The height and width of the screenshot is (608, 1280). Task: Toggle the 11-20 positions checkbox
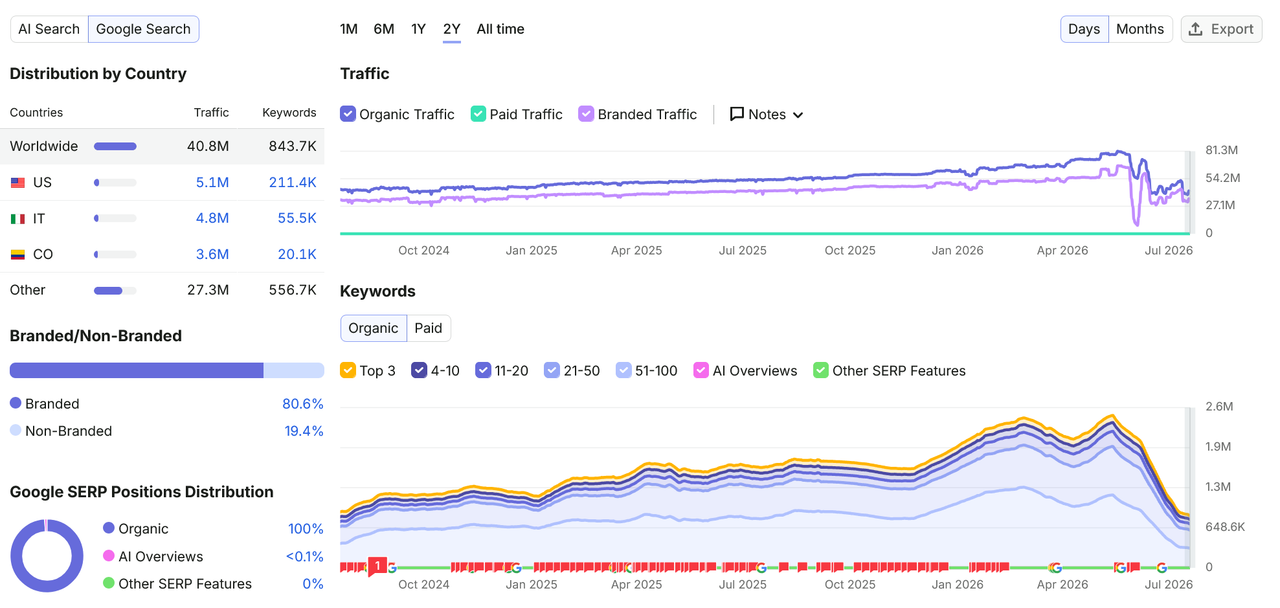point(484,370)
